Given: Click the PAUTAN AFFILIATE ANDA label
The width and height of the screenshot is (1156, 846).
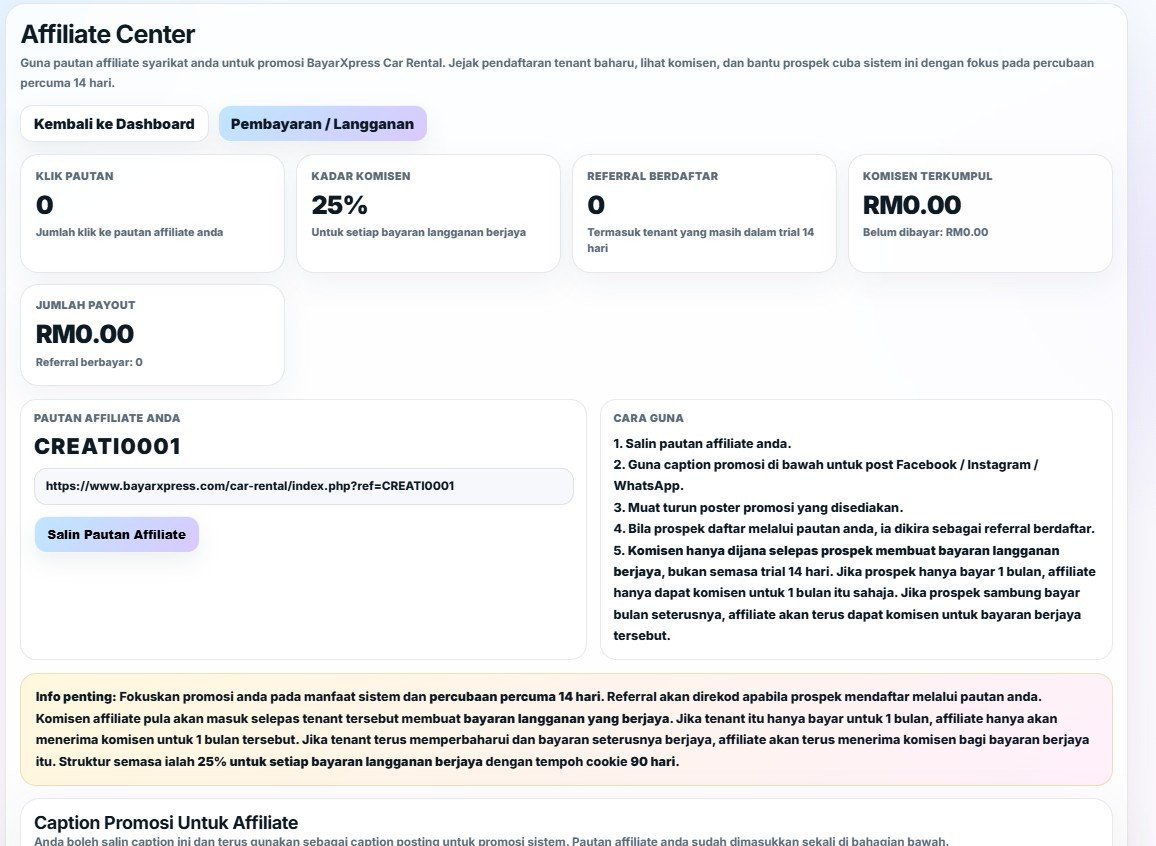Looking at the screenshot, I should (106, 418).
